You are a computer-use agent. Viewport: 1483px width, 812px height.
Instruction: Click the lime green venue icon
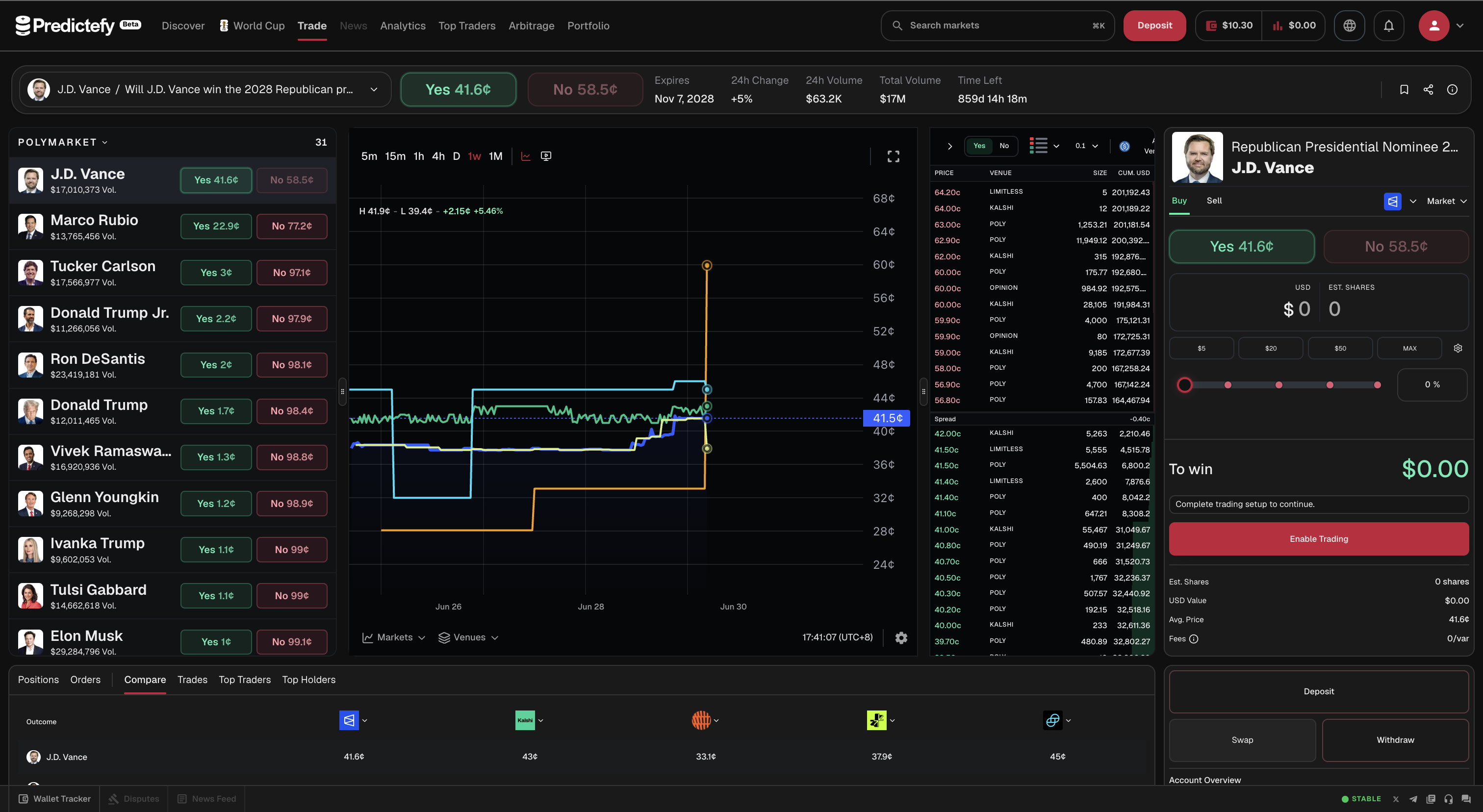(x=877, y=720)
